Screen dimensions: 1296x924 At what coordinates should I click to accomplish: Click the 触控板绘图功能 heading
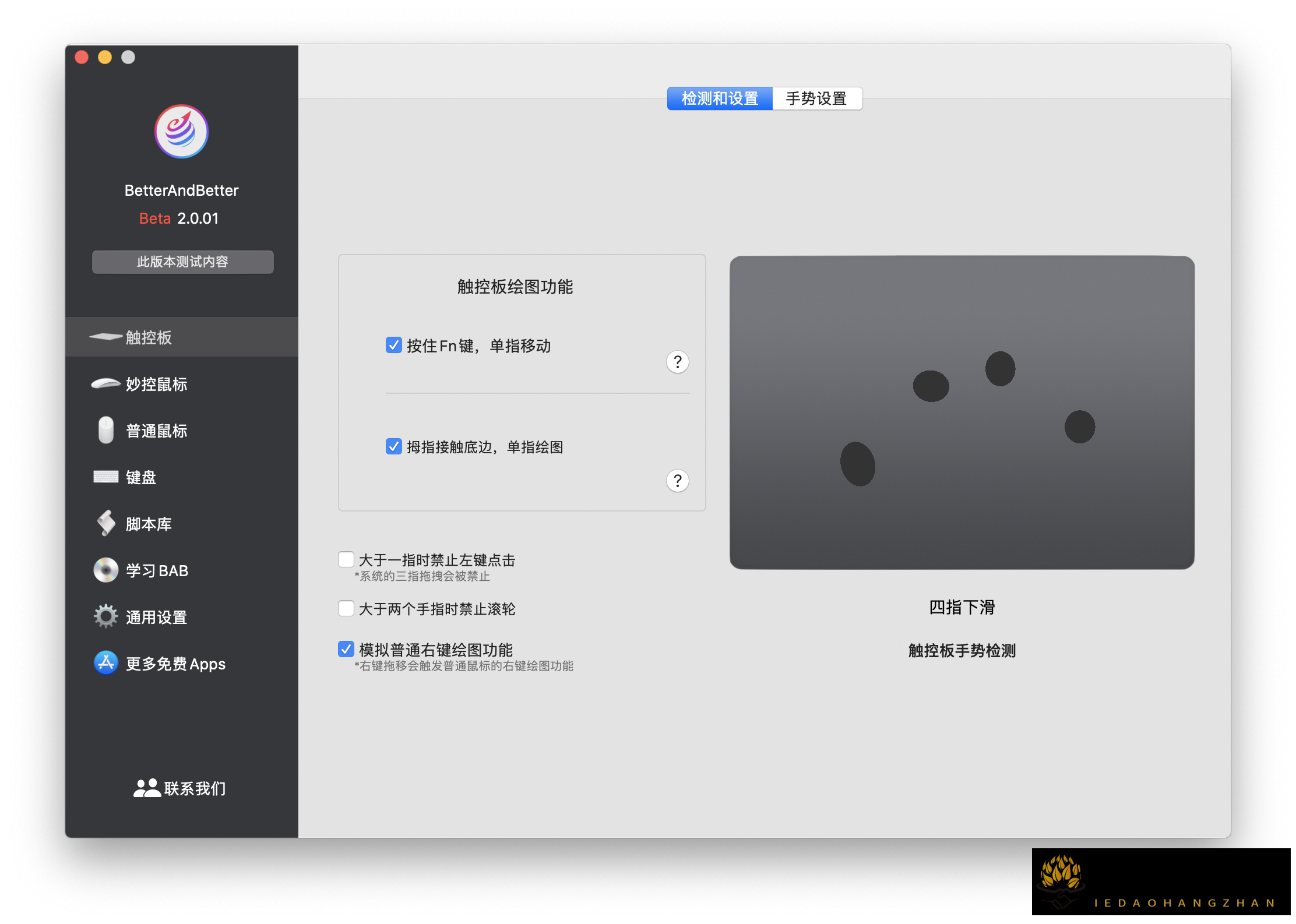(x=515, y=287)
